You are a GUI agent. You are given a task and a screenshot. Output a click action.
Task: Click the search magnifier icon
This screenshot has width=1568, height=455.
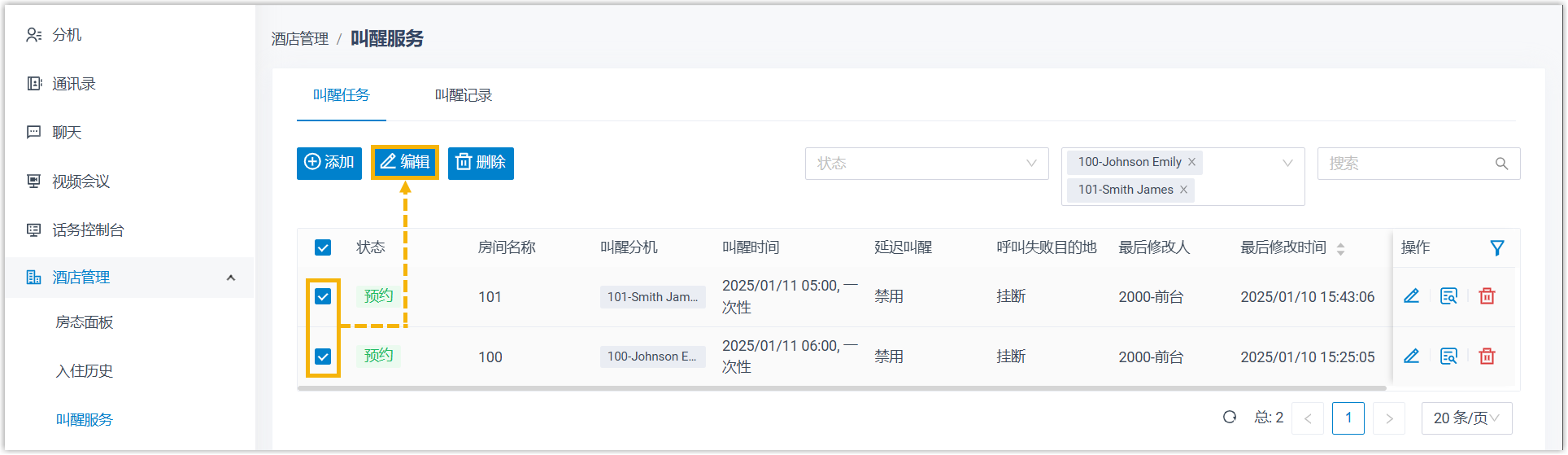pyautogui.click(x=1501, y=164)
